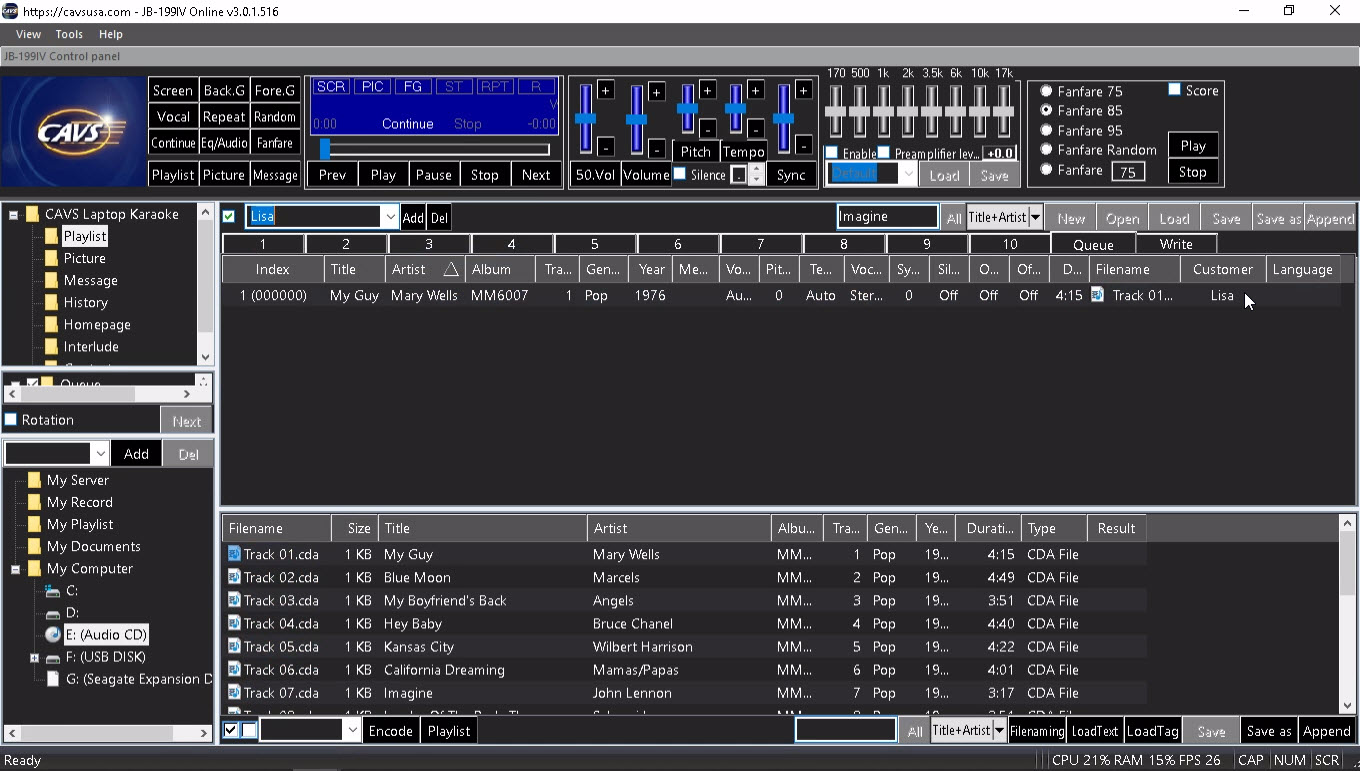Click the My Playlist folder icon
Viewport: 1360px width, 771px height.
pyautogui.click(x=35, y=524)
